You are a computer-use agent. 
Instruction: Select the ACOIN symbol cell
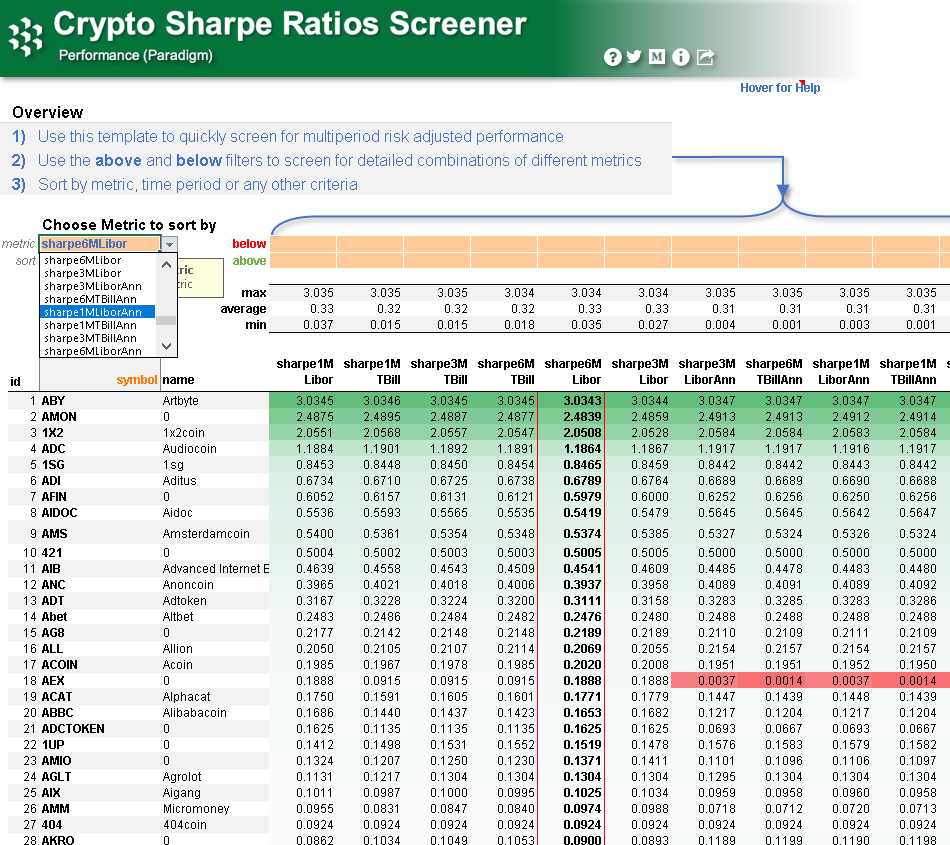[100, 664]
